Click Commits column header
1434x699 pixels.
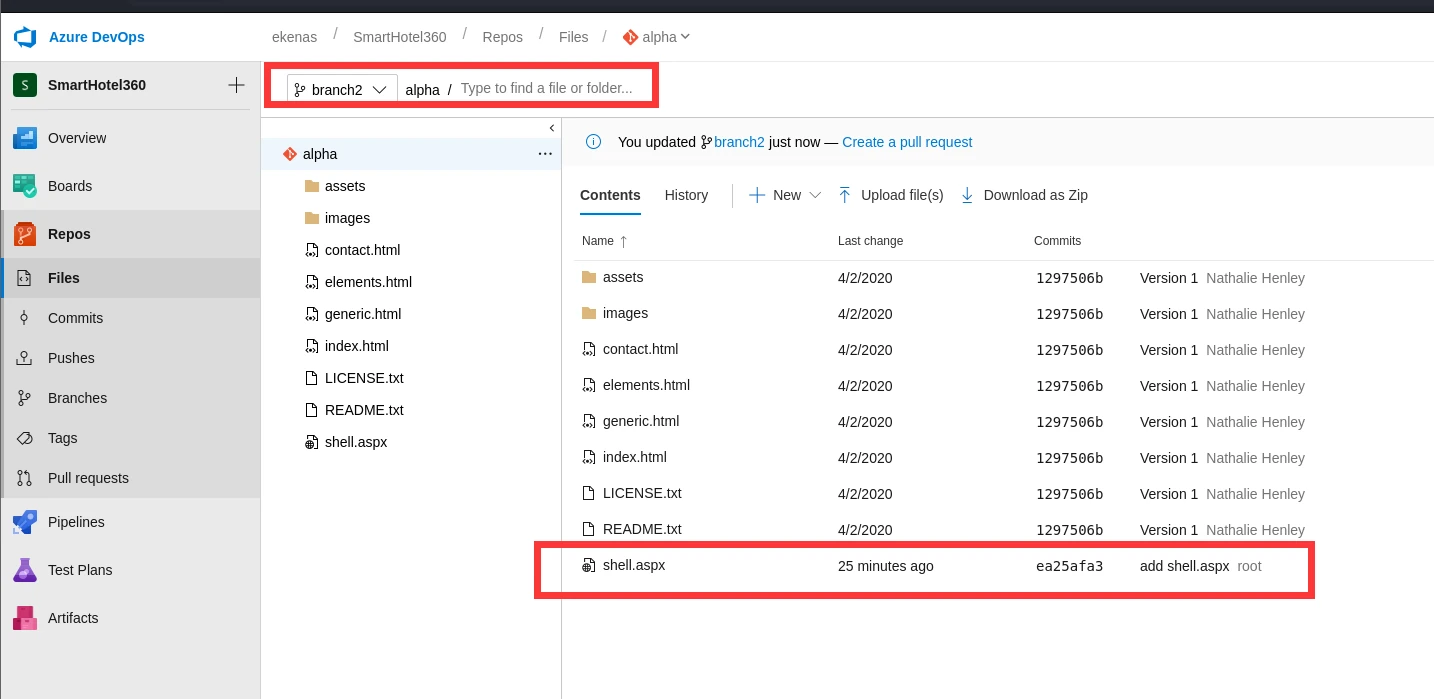1057,241
